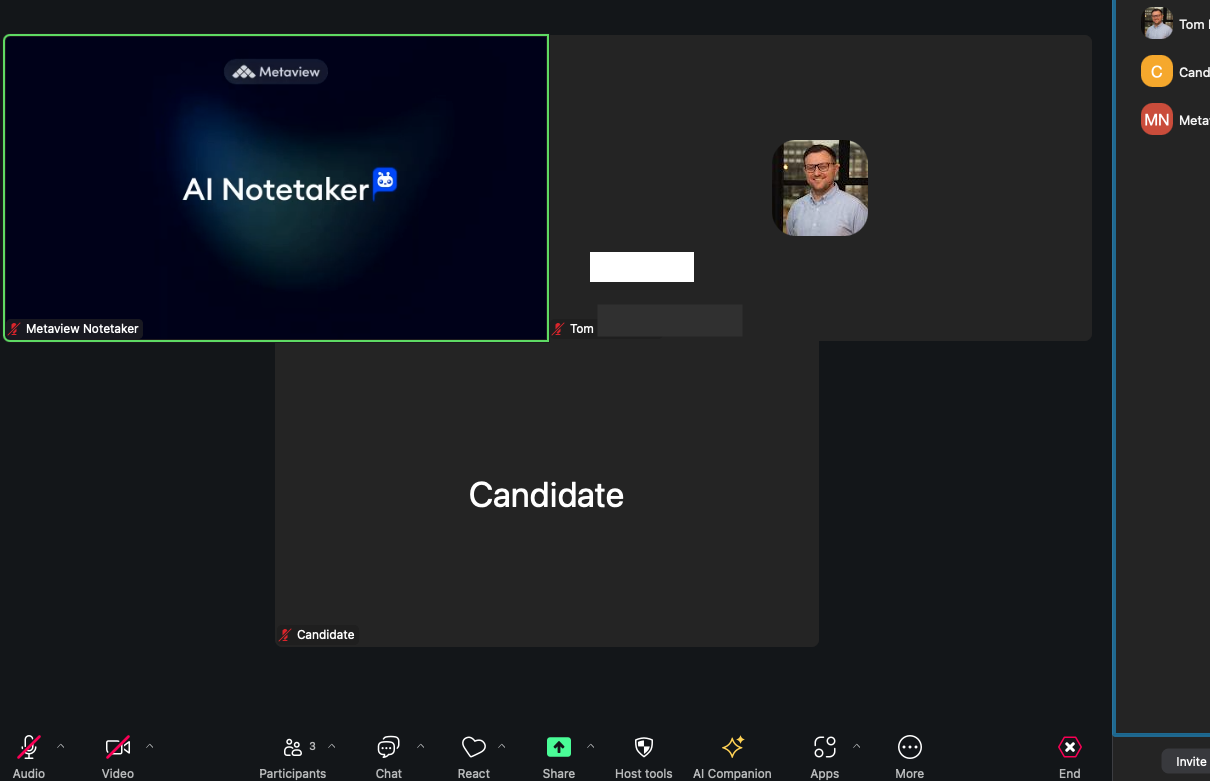1210x781 pixels.
Task: Expand audio options caret next to Audio
Action: coord(61,746)
